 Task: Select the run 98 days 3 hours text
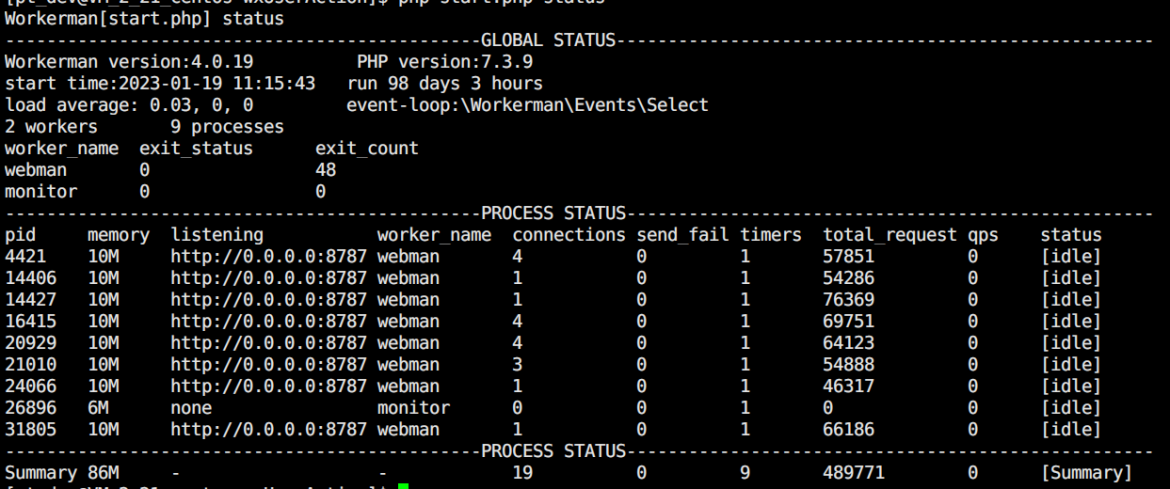445,84
